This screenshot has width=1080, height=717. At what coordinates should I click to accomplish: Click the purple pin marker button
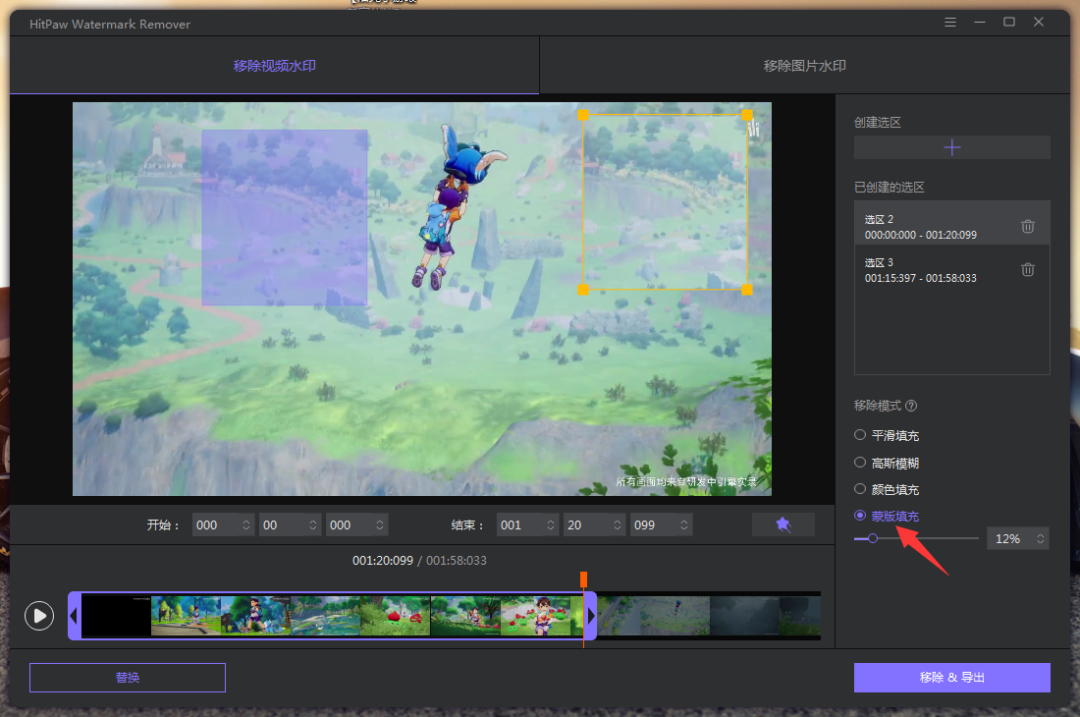pos(783,525)
